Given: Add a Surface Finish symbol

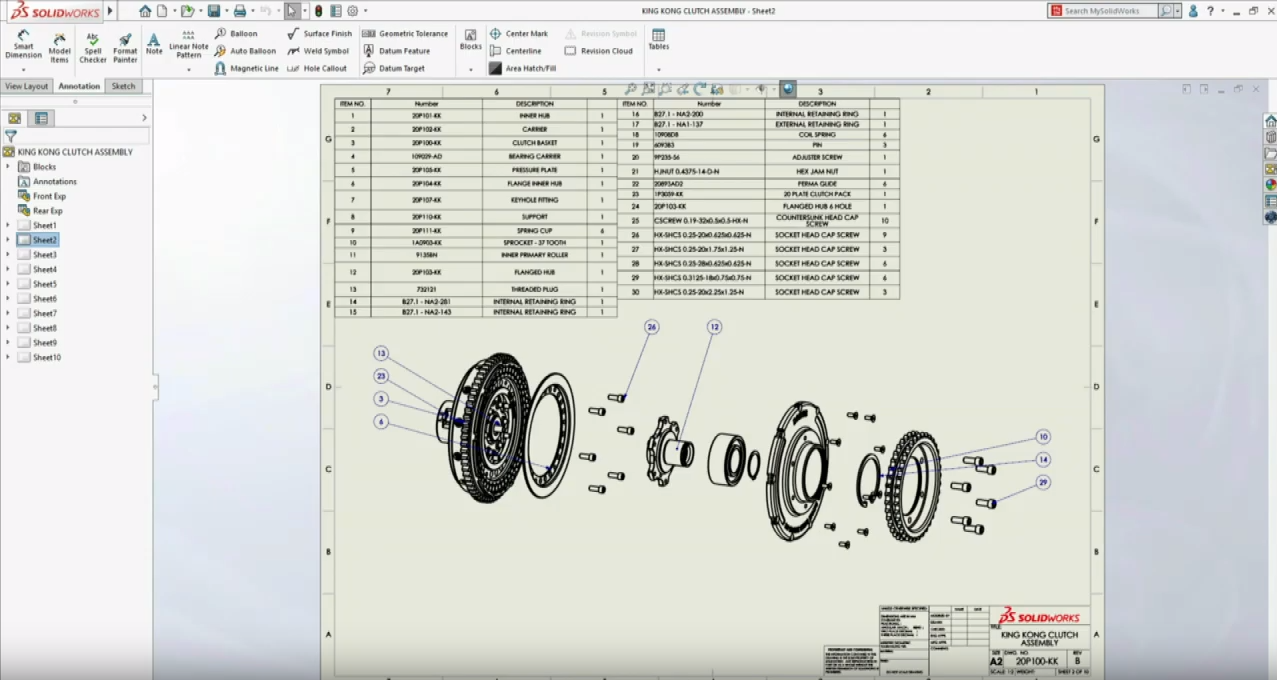Looking at the screenshot, I should [319, 33].
